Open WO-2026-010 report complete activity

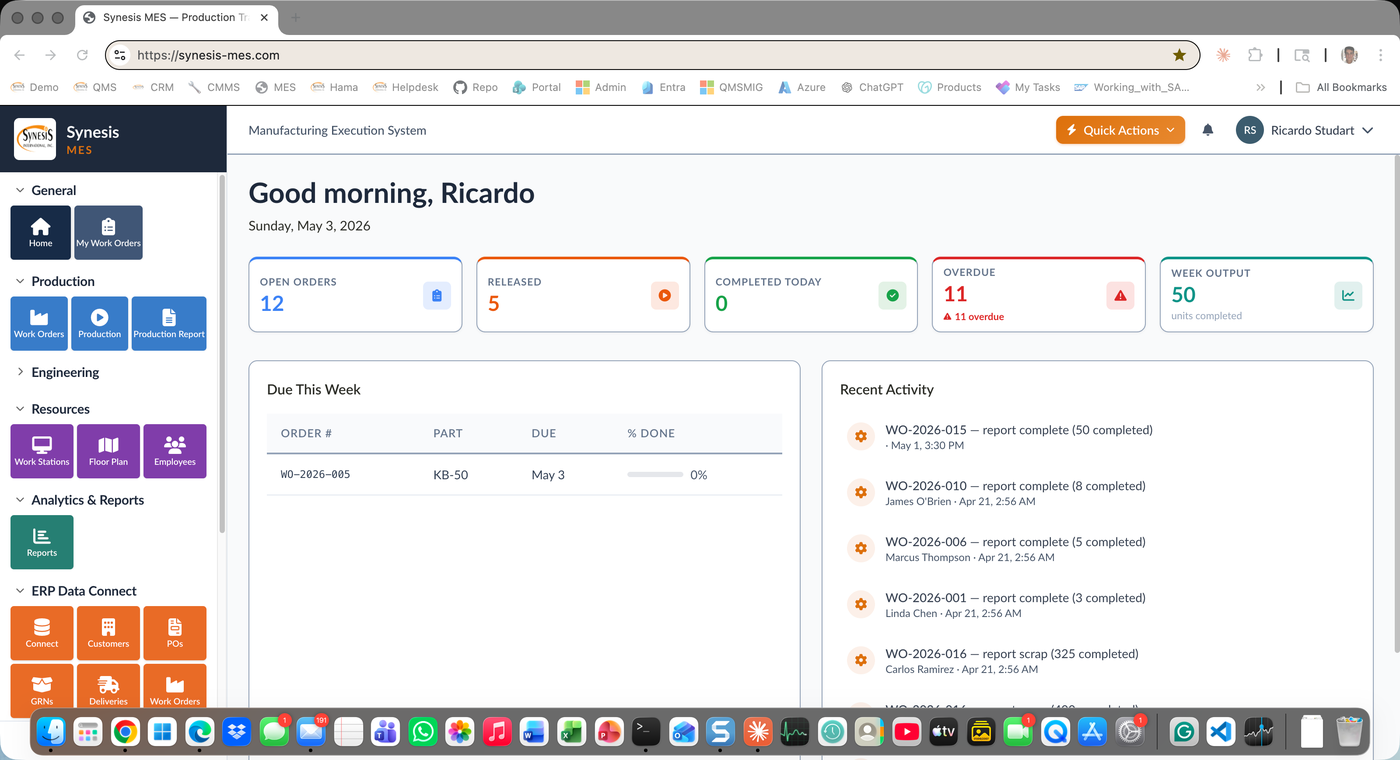tap(1015, 486)
